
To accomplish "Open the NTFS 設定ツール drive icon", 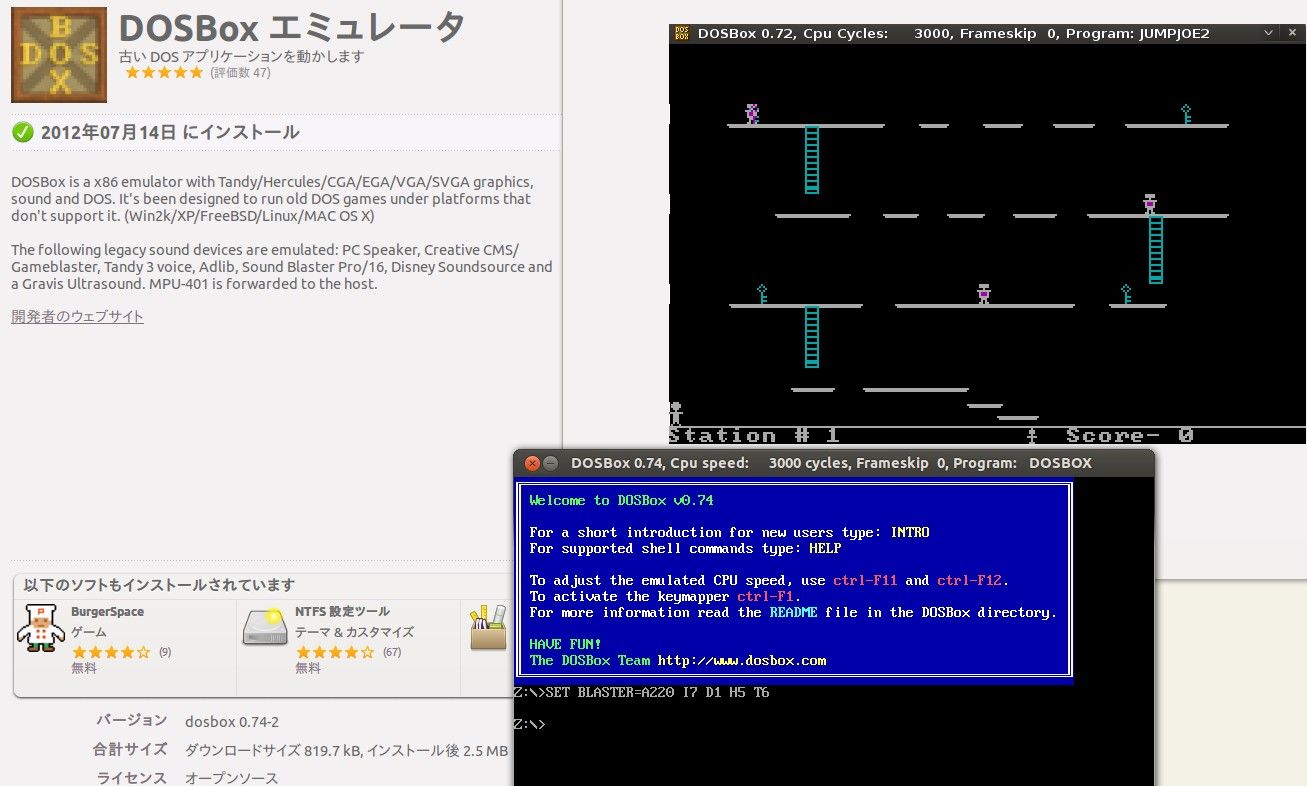I will pyautogui.click(x=265, y=628).
